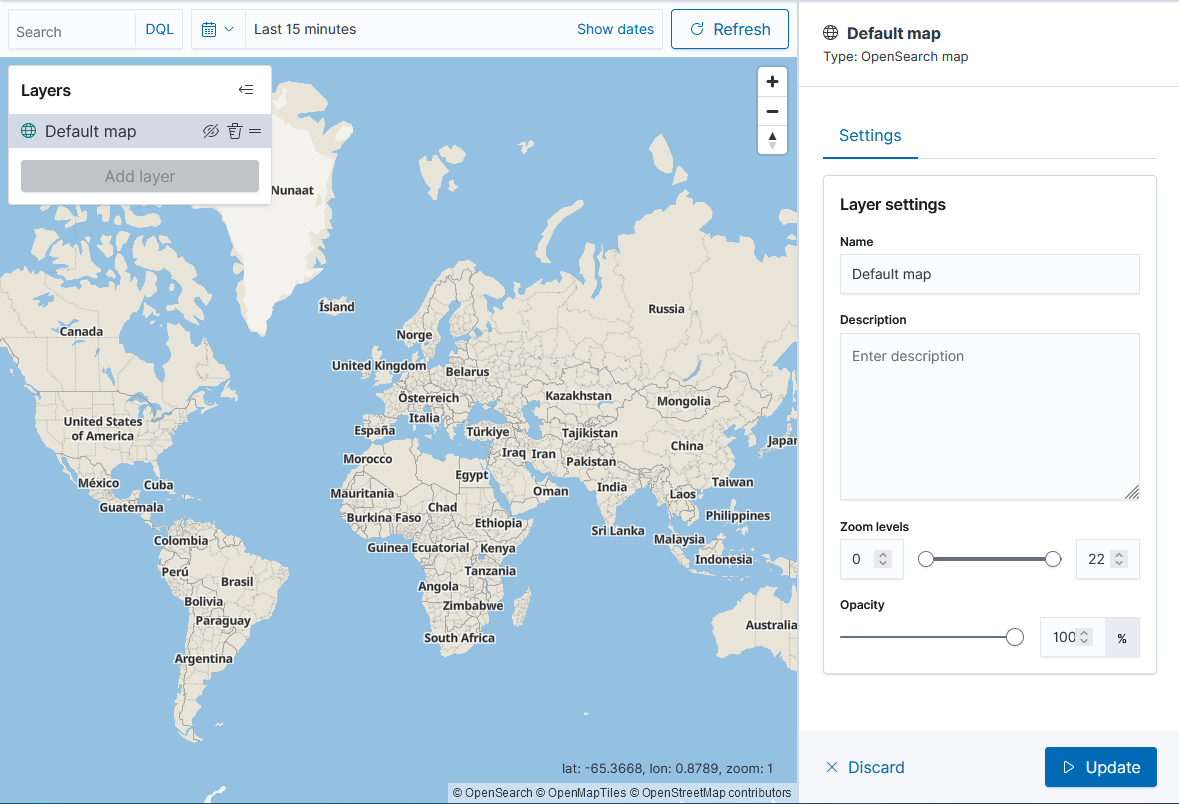Refresh the map data

729,30
